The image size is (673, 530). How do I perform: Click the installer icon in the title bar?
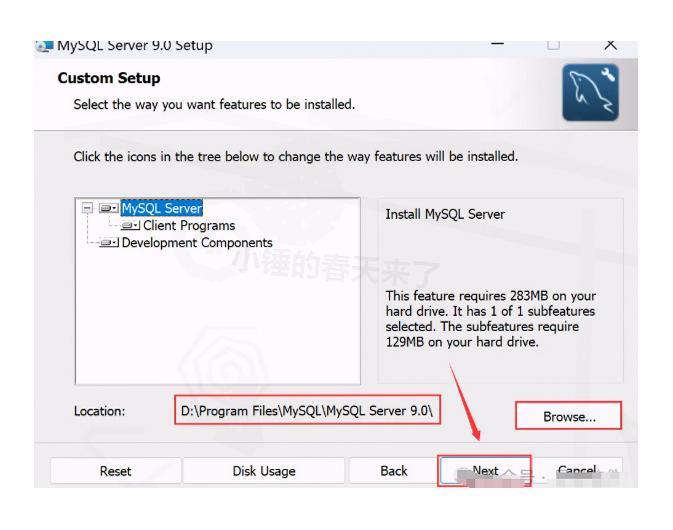[x=42, y=46]
